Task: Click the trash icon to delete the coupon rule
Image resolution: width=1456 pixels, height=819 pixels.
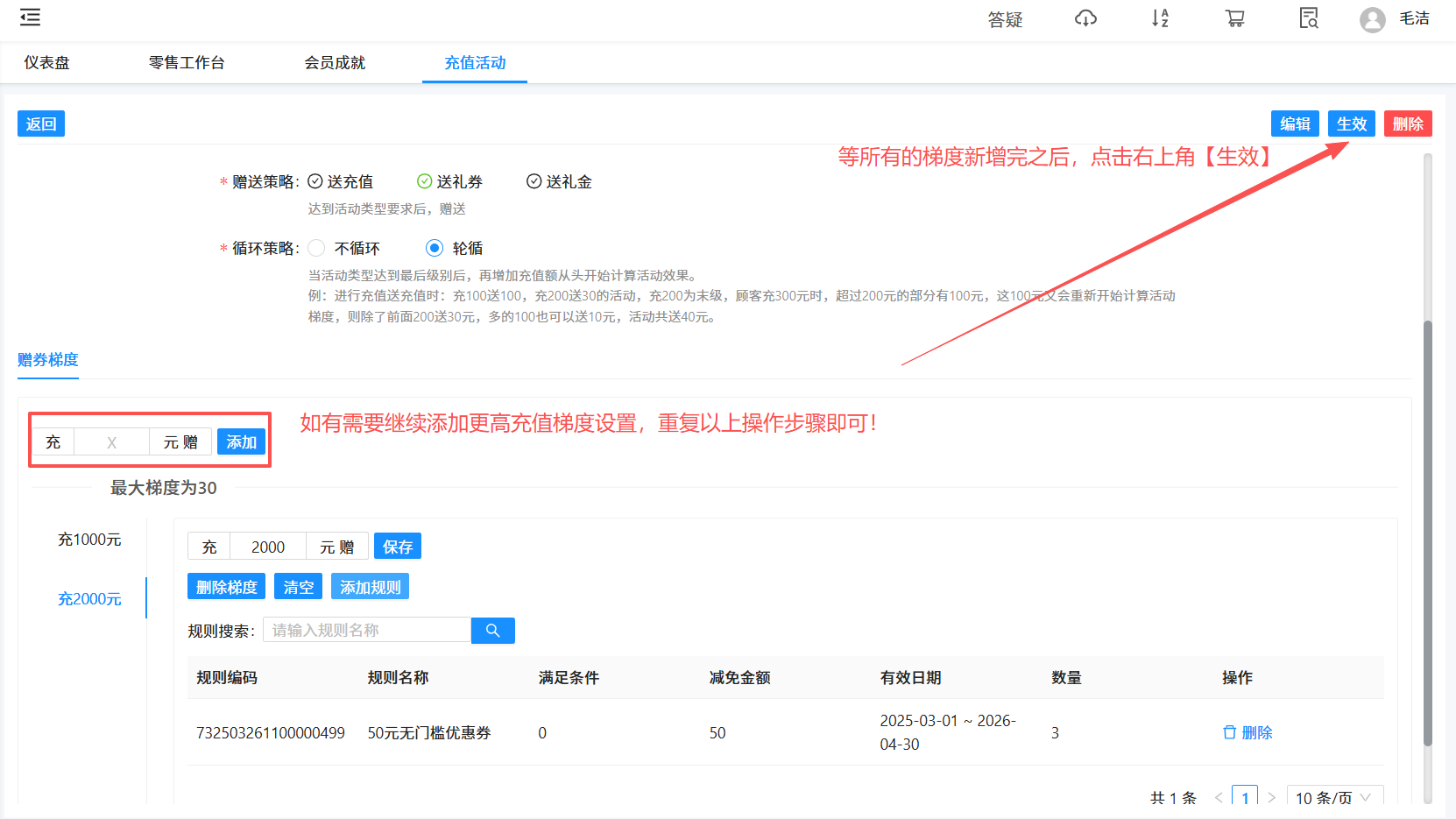Action: [1230, 732]
